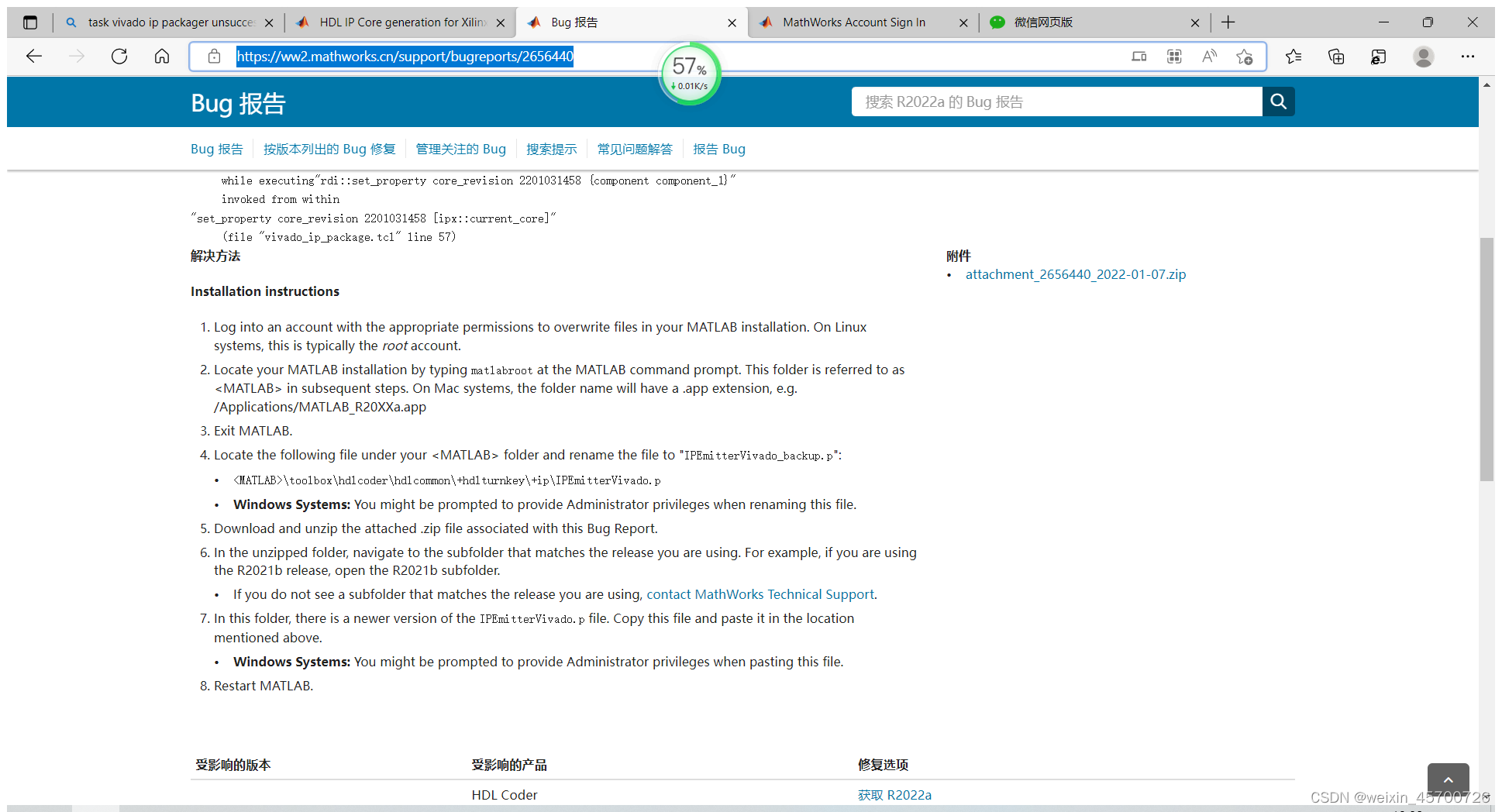Add this page to favorites via star icon

tap(1245, 56)
